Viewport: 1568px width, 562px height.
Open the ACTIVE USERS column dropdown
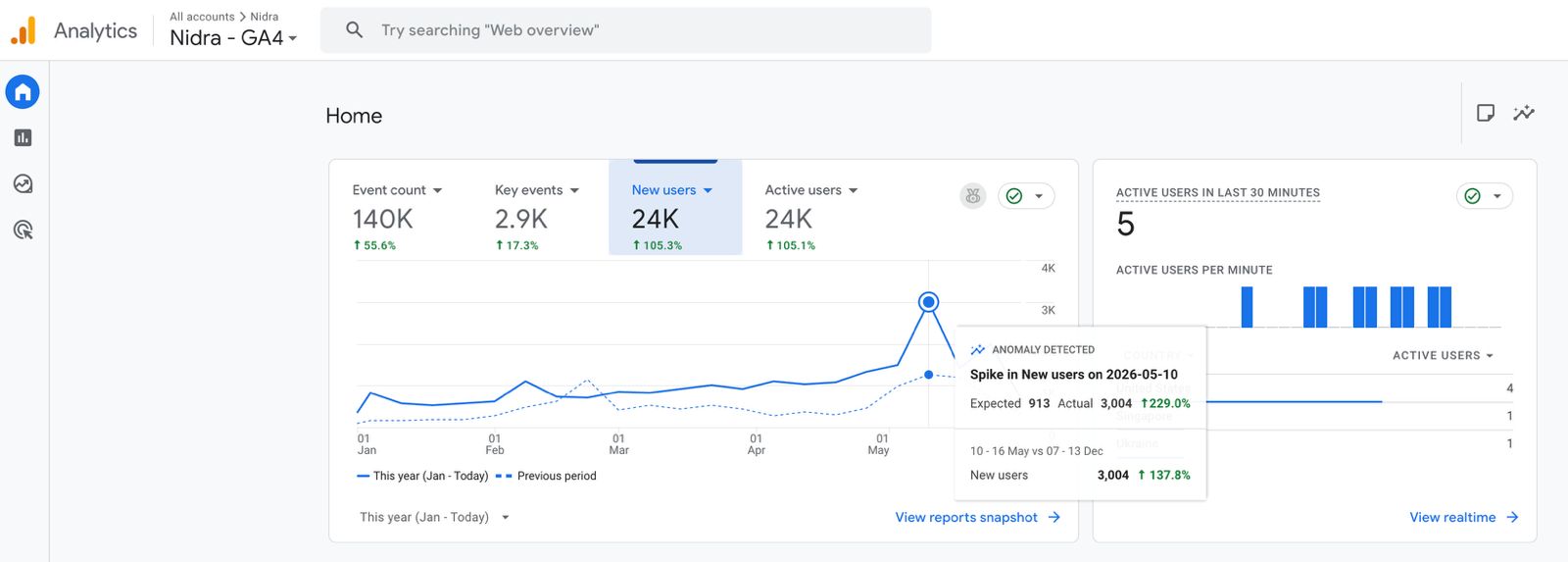(x=1443, y=355)
